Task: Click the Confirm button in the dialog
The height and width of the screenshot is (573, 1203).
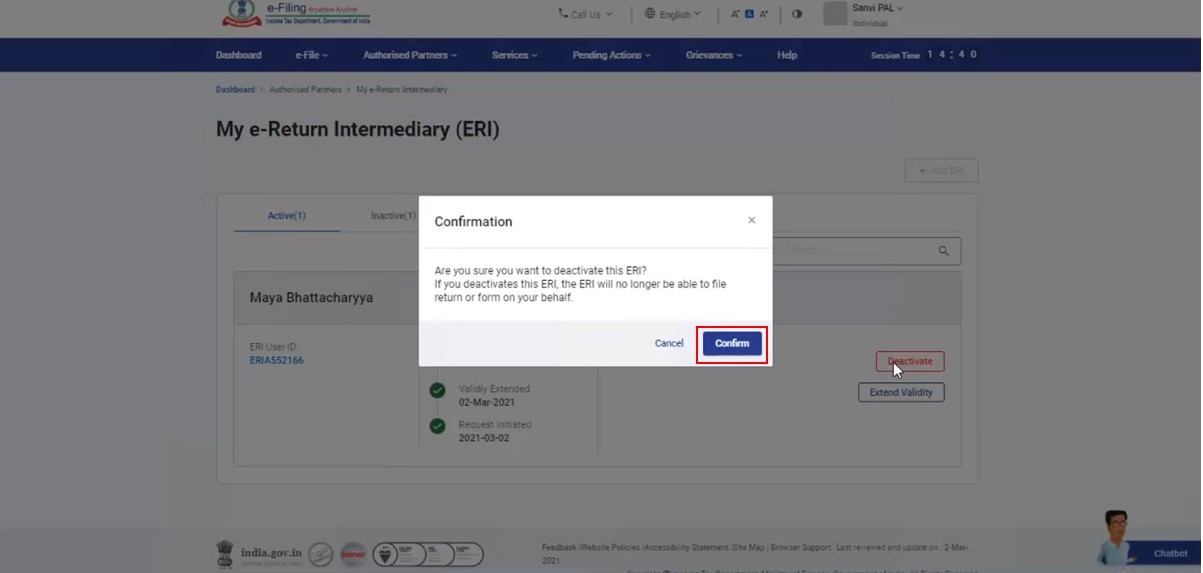Action: point(732,343)
